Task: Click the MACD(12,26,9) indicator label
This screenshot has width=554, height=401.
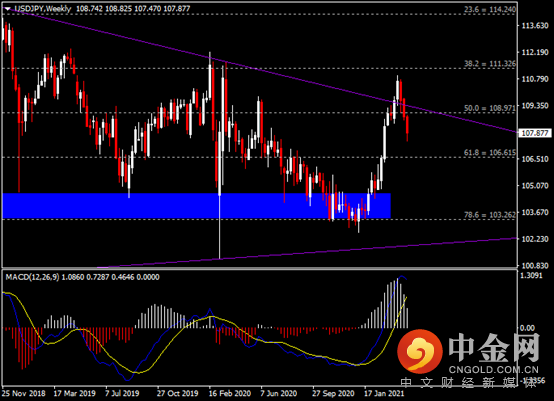Action: [x=33, y=277]
